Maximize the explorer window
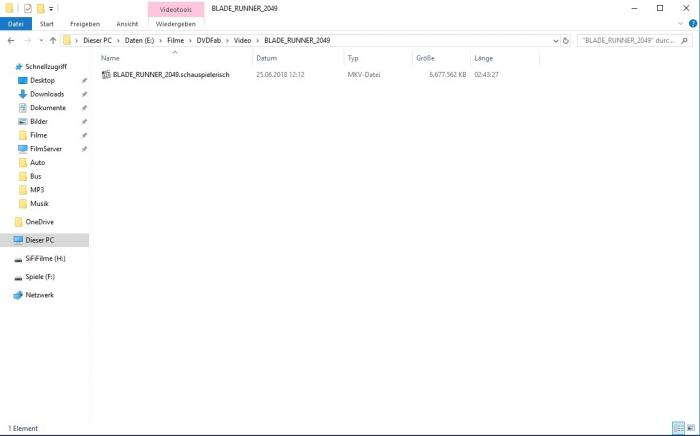700x436 pixels. [660, 8]
